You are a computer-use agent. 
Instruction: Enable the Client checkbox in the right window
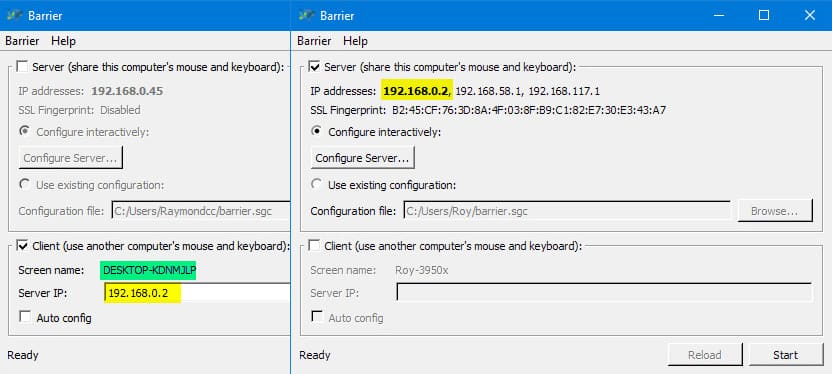click(314, 246)
